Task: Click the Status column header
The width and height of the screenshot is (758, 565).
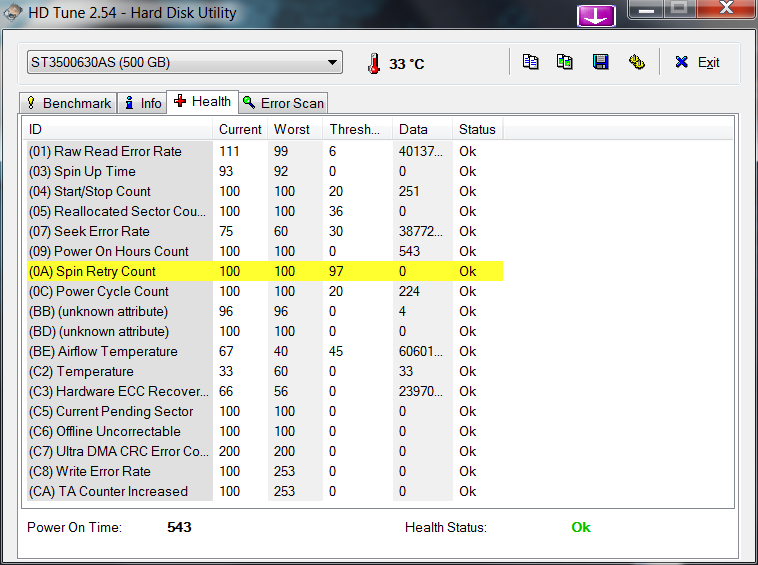Action: click(x=478, y=130)
